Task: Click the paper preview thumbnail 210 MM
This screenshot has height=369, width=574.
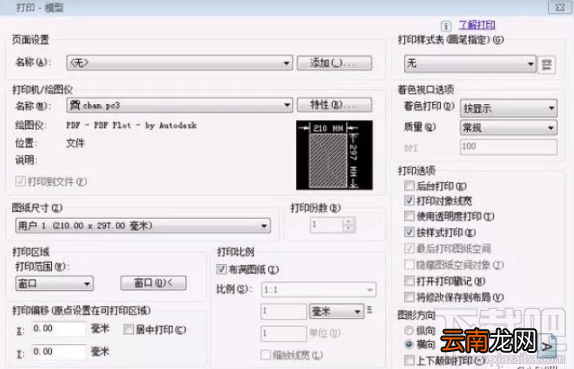Action: 334,155
